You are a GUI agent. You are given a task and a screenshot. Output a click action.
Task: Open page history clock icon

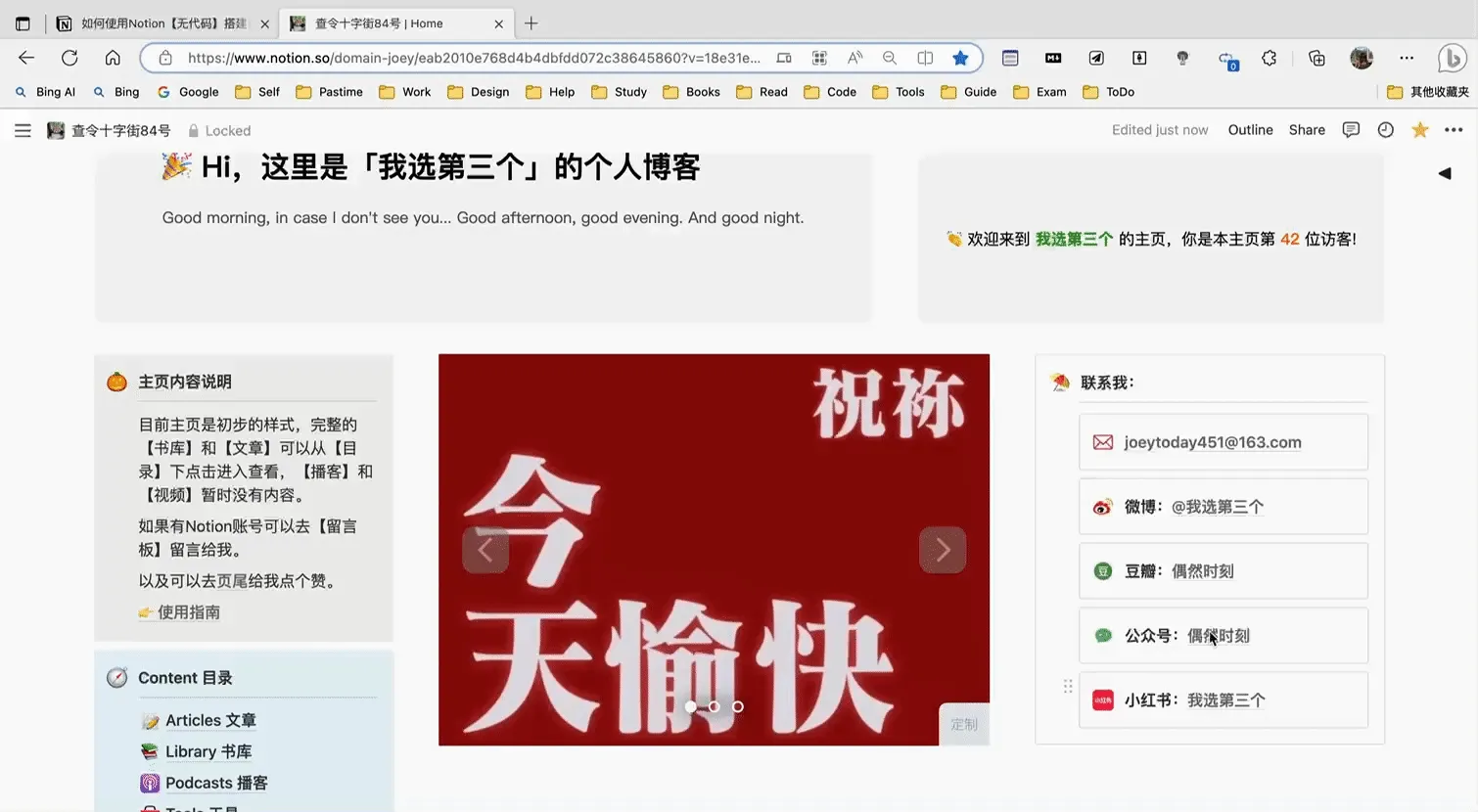tap(1385, 130)
